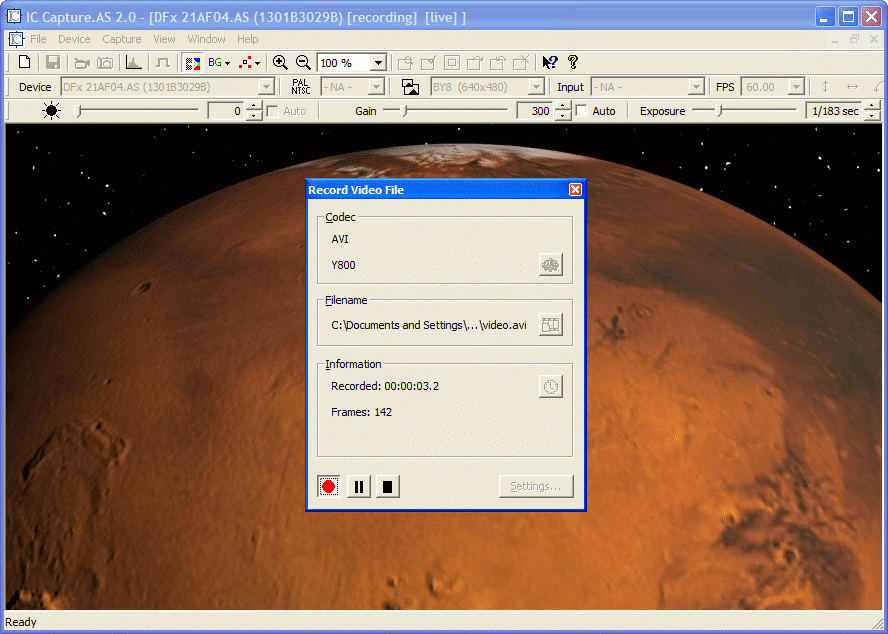
Task: Click the new document icon
Action: [x=25, y=63]
